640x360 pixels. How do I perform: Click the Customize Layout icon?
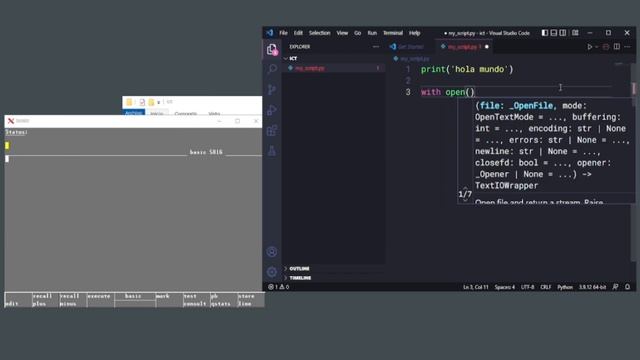pyautogui.click(x=575, y=33)
